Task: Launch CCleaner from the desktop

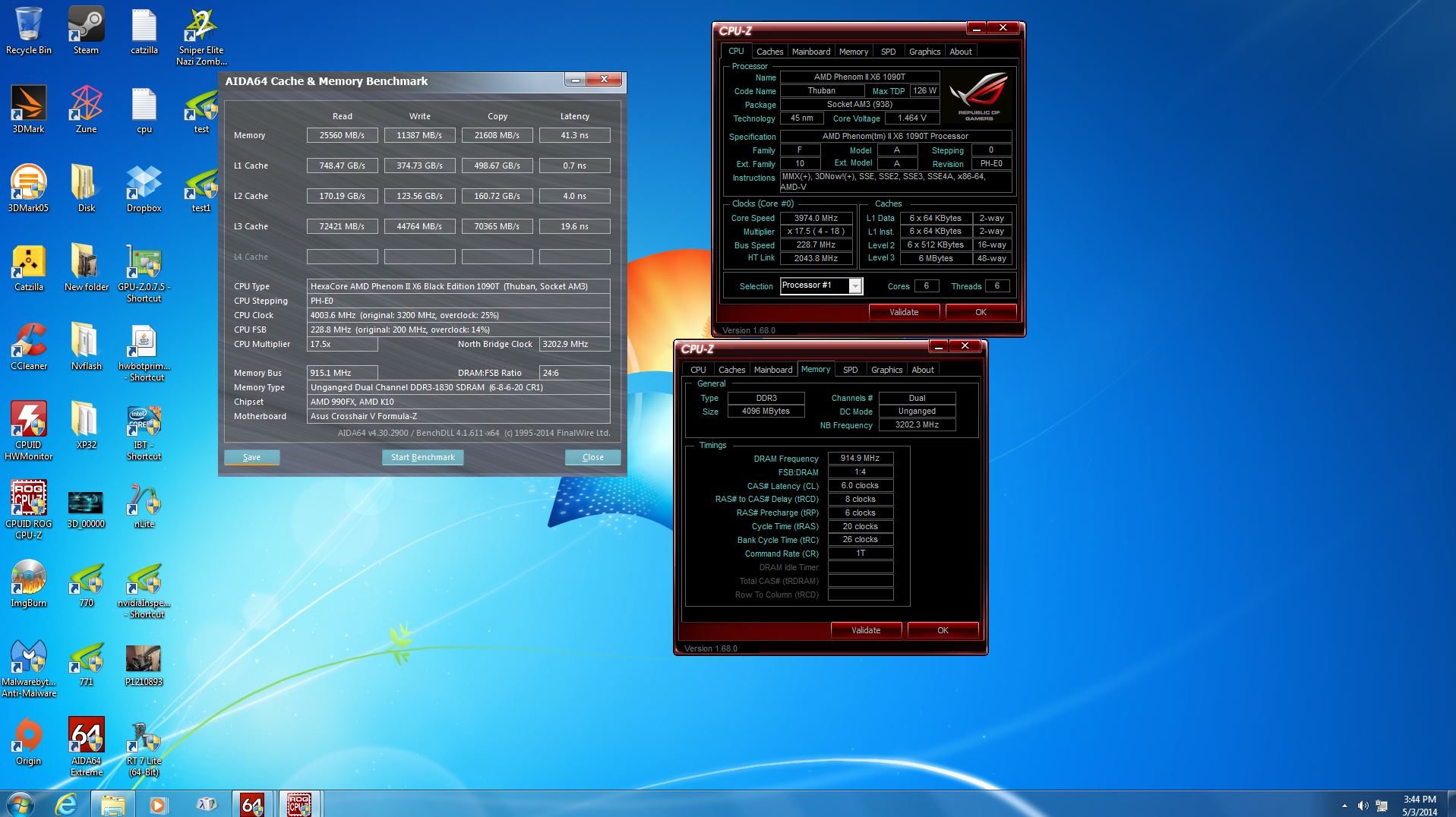Action: pos(29,346)
